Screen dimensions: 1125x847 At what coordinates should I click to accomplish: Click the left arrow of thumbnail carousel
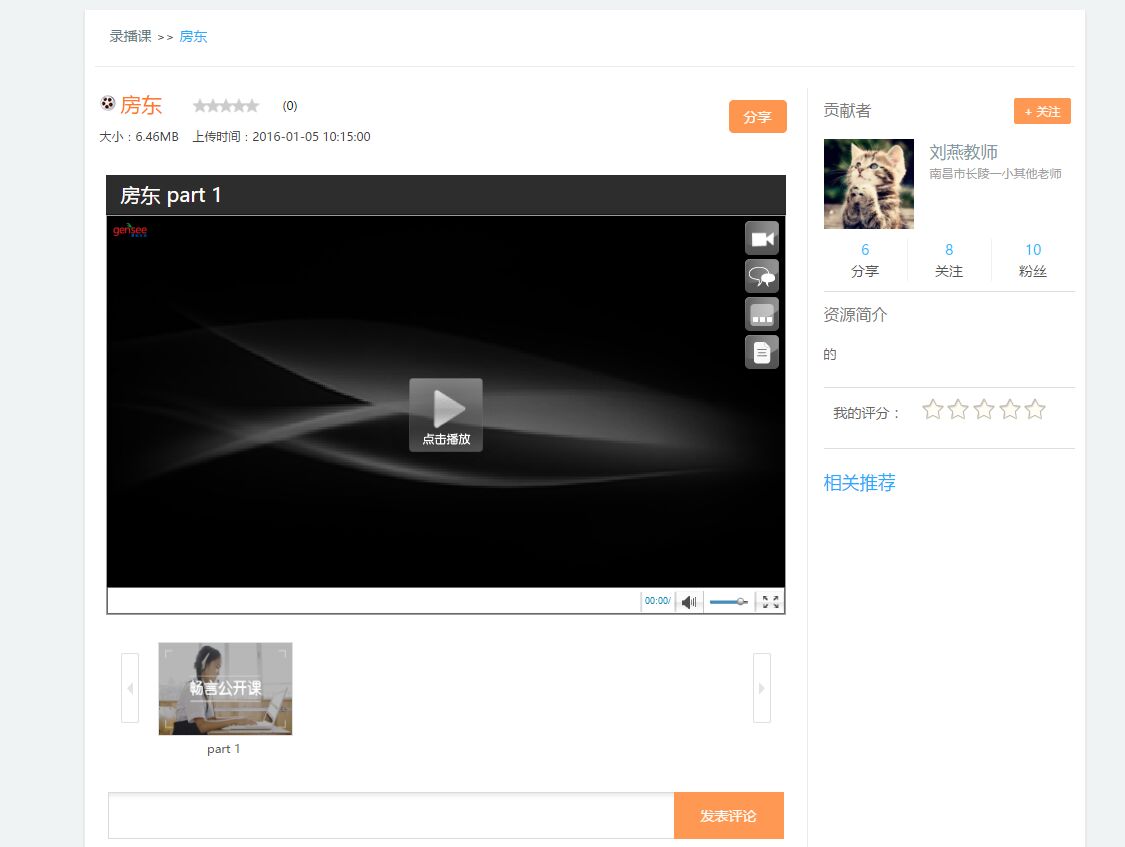[x=130, y=688]
